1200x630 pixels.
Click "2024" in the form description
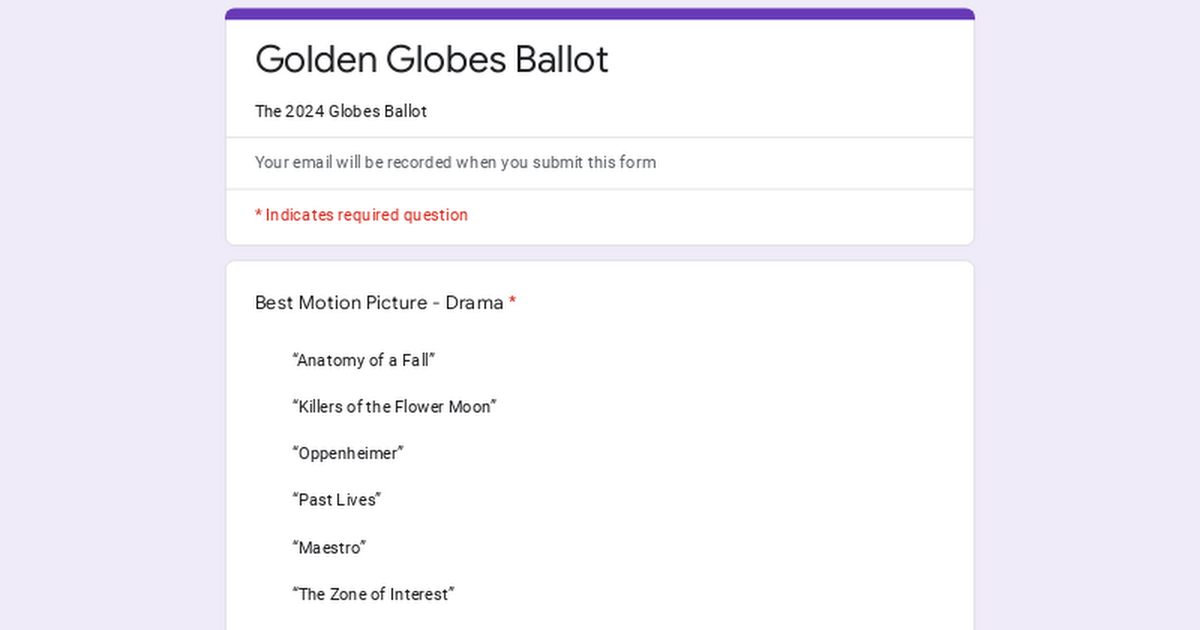304,111
